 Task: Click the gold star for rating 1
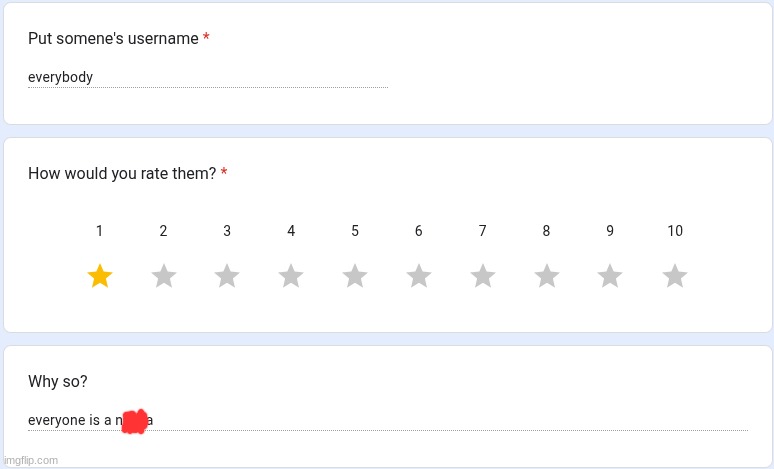point(99,276)
